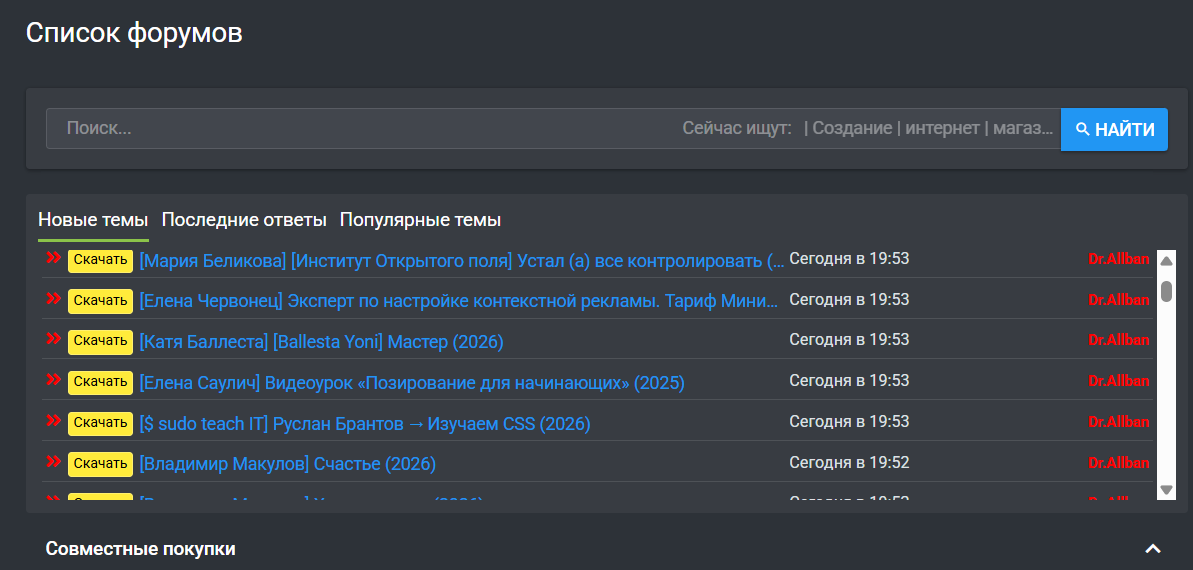Click the red arrow icon beside Елена Саулич topic
This screenshot has width=1193, height=570.
point(54,381)
